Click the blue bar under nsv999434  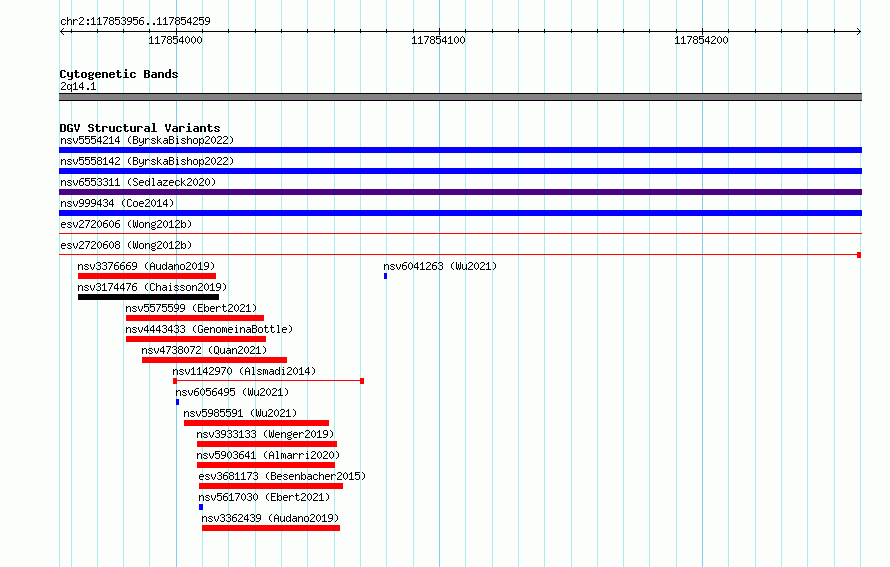pos(460,213)
